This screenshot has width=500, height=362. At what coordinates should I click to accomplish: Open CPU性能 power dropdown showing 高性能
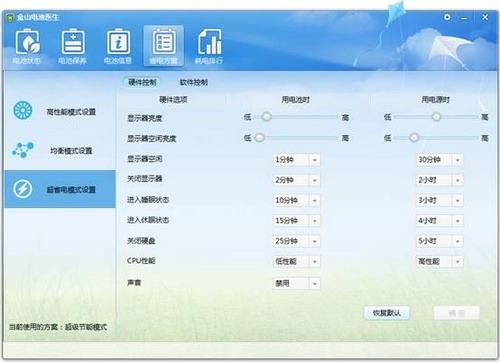click(439, 261)
